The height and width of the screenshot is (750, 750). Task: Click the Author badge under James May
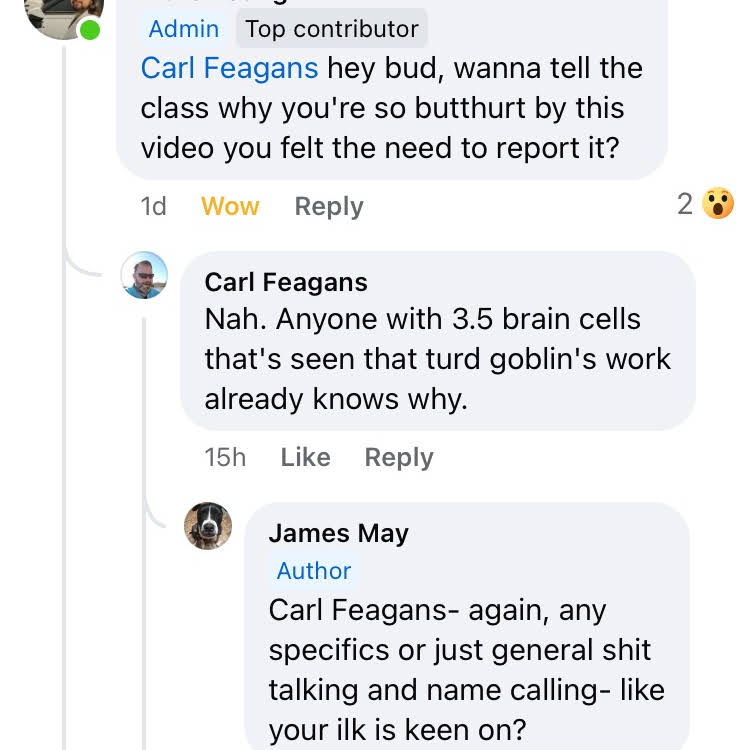[x=314, y=571]
